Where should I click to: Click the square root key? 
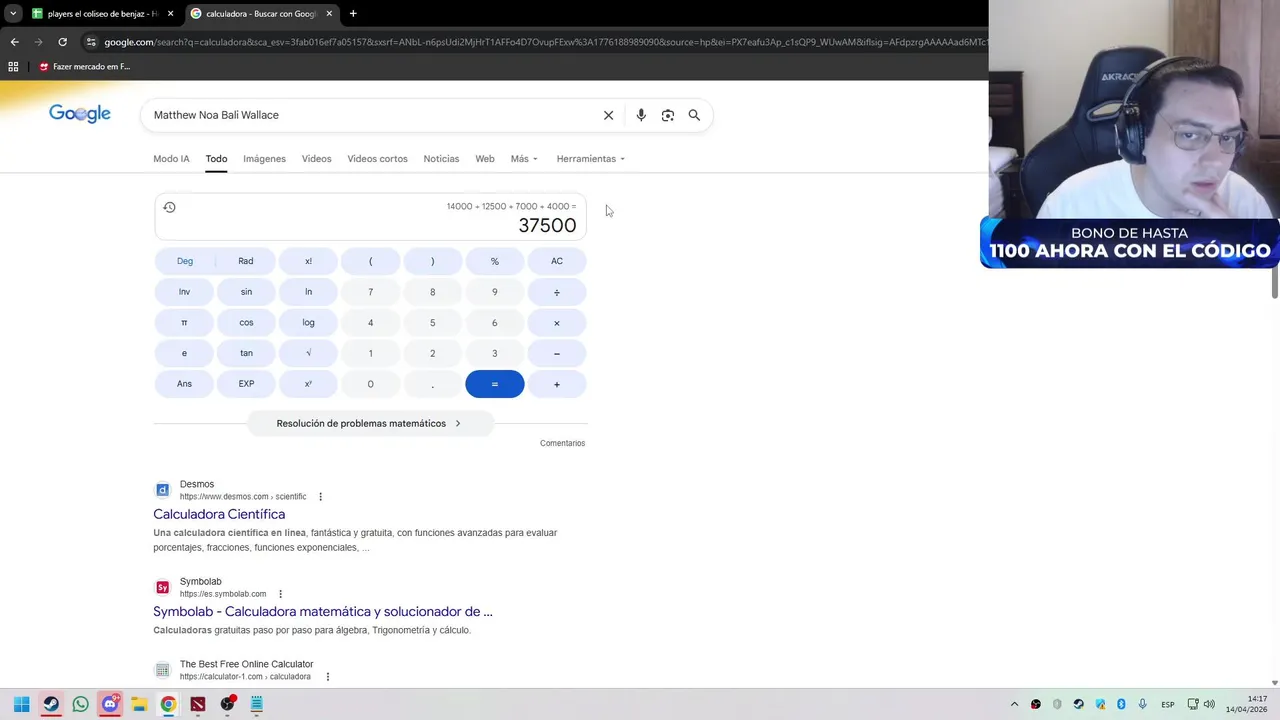(308, 353)
